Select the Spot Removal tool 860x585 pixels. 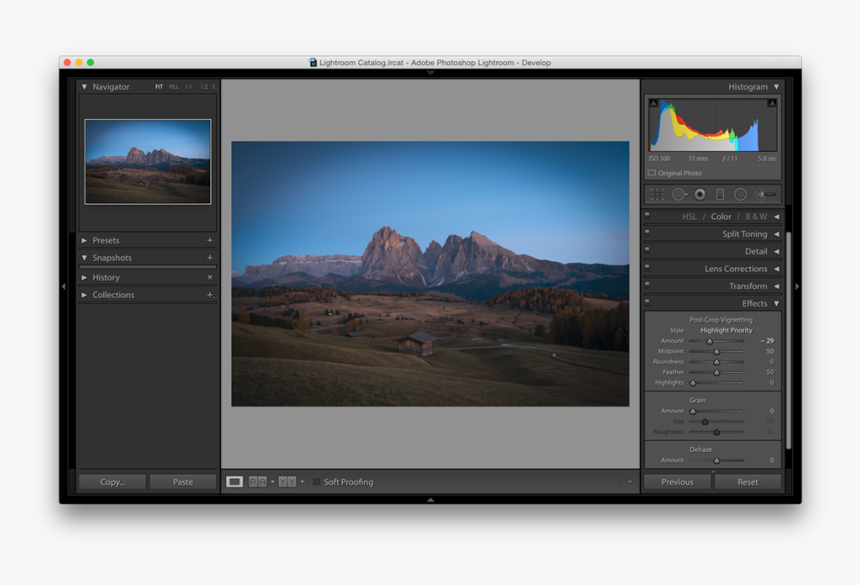(679, 194)
